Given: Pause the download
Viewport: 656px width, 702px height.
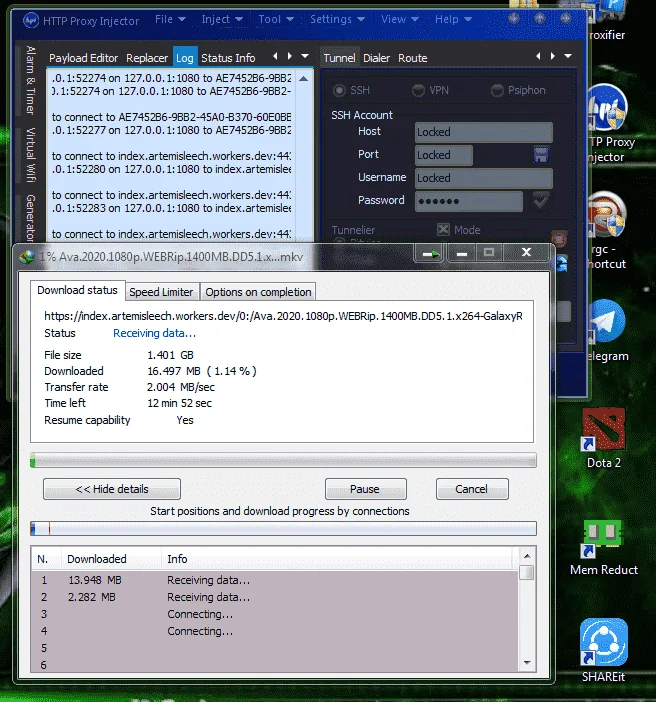Looking at the screenshot, I should (x=366, y=489).
